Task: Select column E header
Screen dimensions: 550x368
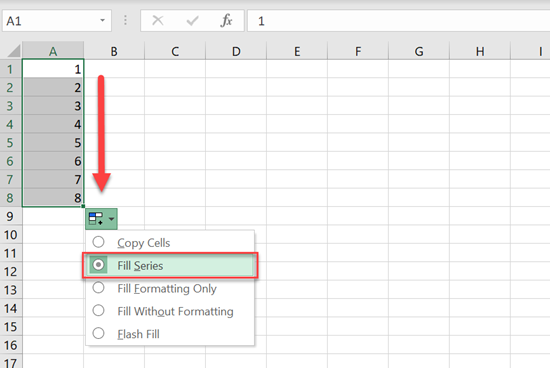Action: [297, 51]
